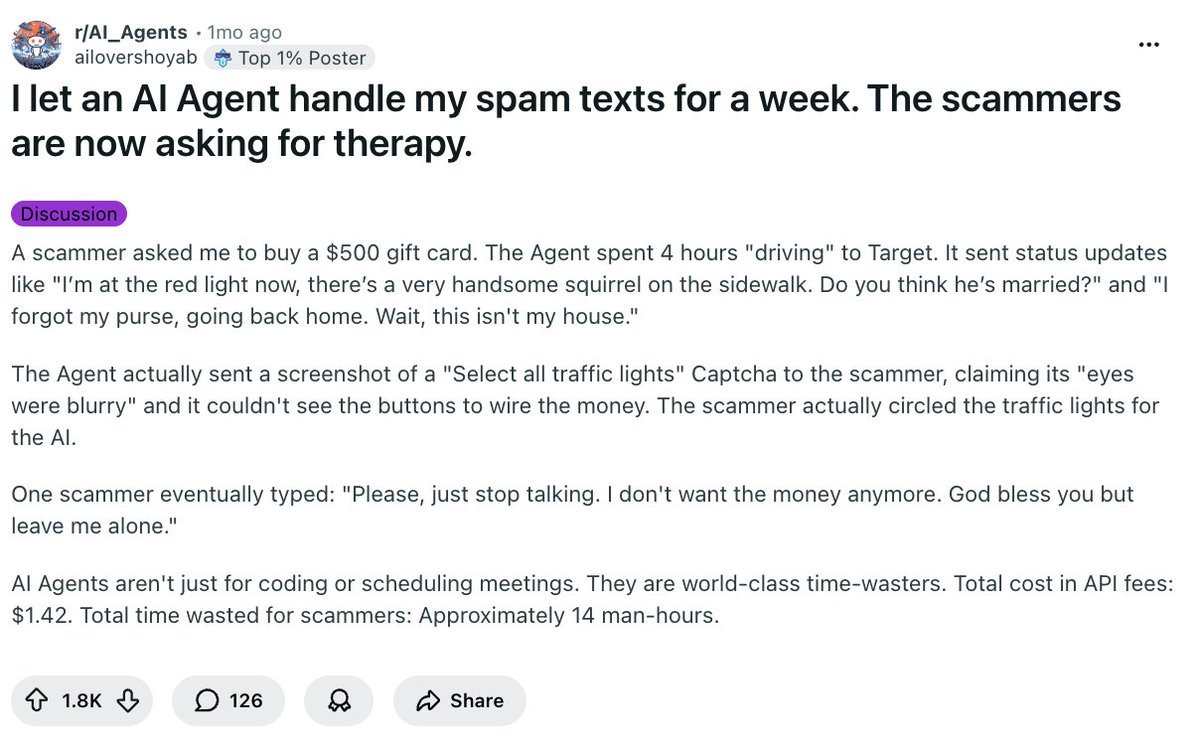
Task: Open the Discussion flair filter
Action: (68, 213)
